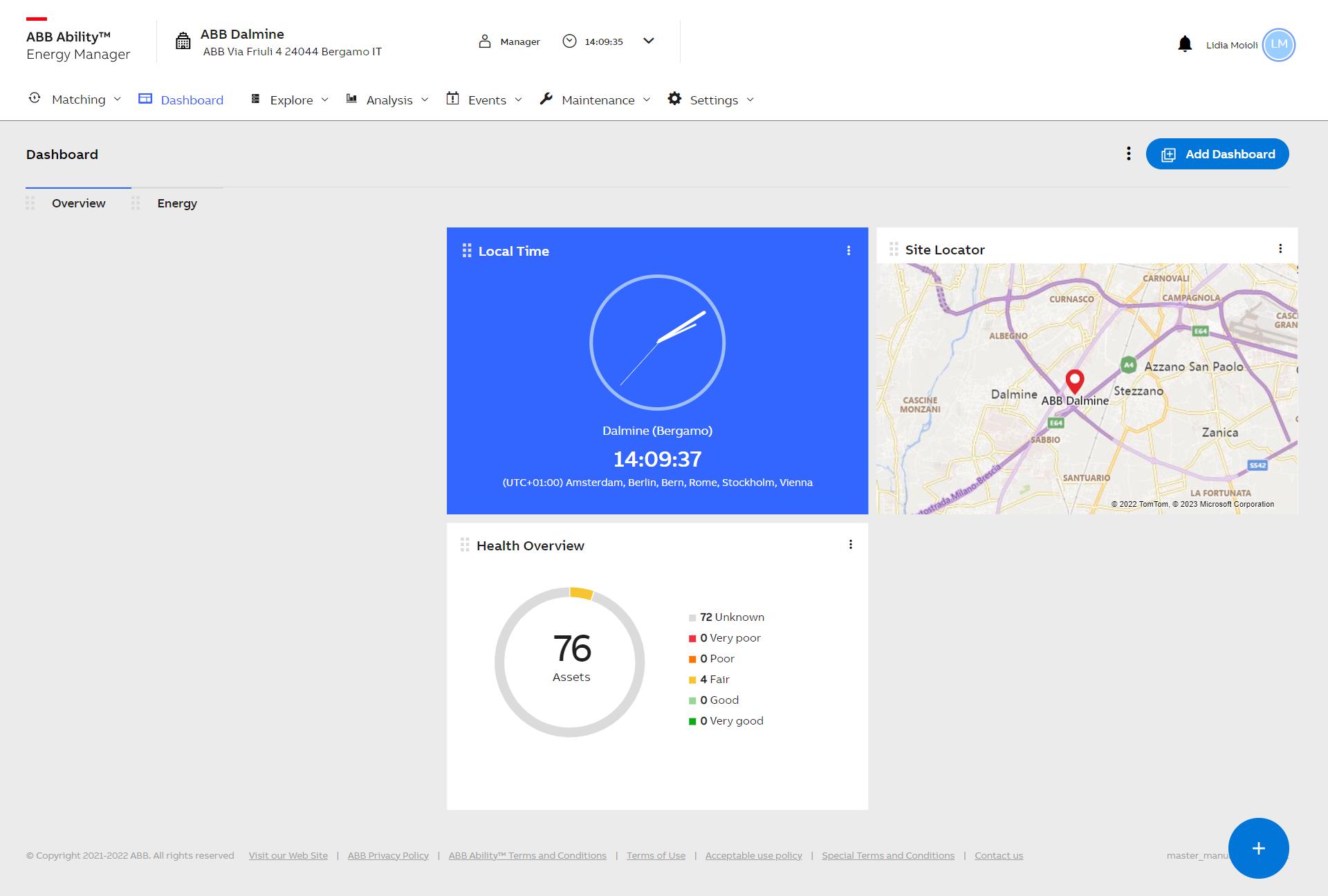Open ABB Ability Terms and Conditions link

528,855
